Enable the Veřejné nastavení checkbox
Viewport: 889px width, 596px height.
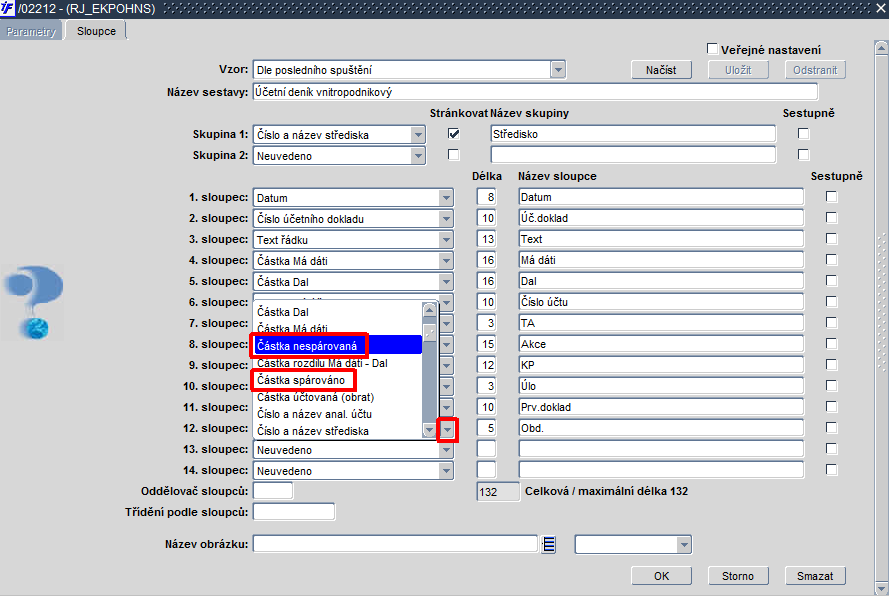(x=712, y=49)
